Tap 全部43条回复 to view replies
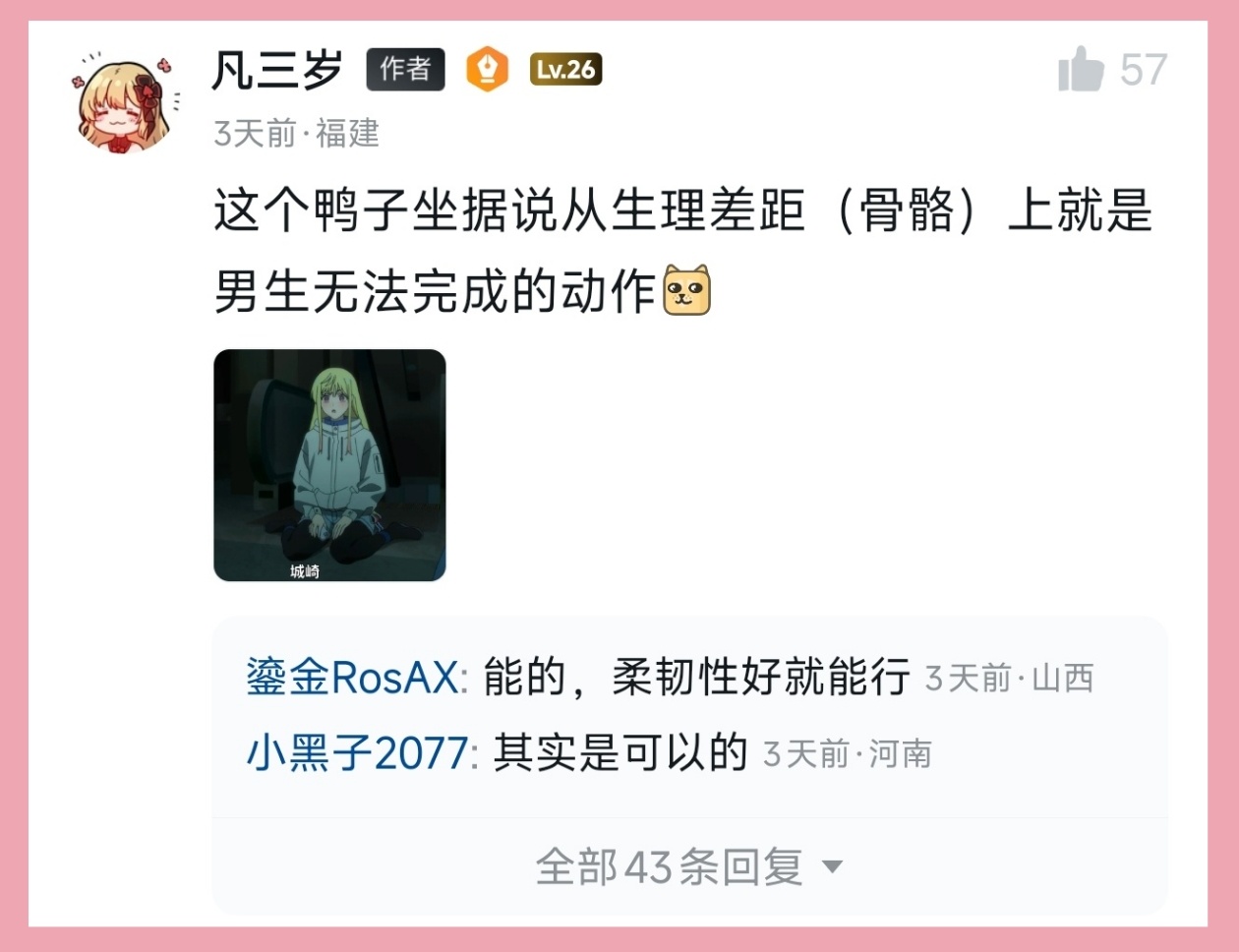 tap(670, 867)
